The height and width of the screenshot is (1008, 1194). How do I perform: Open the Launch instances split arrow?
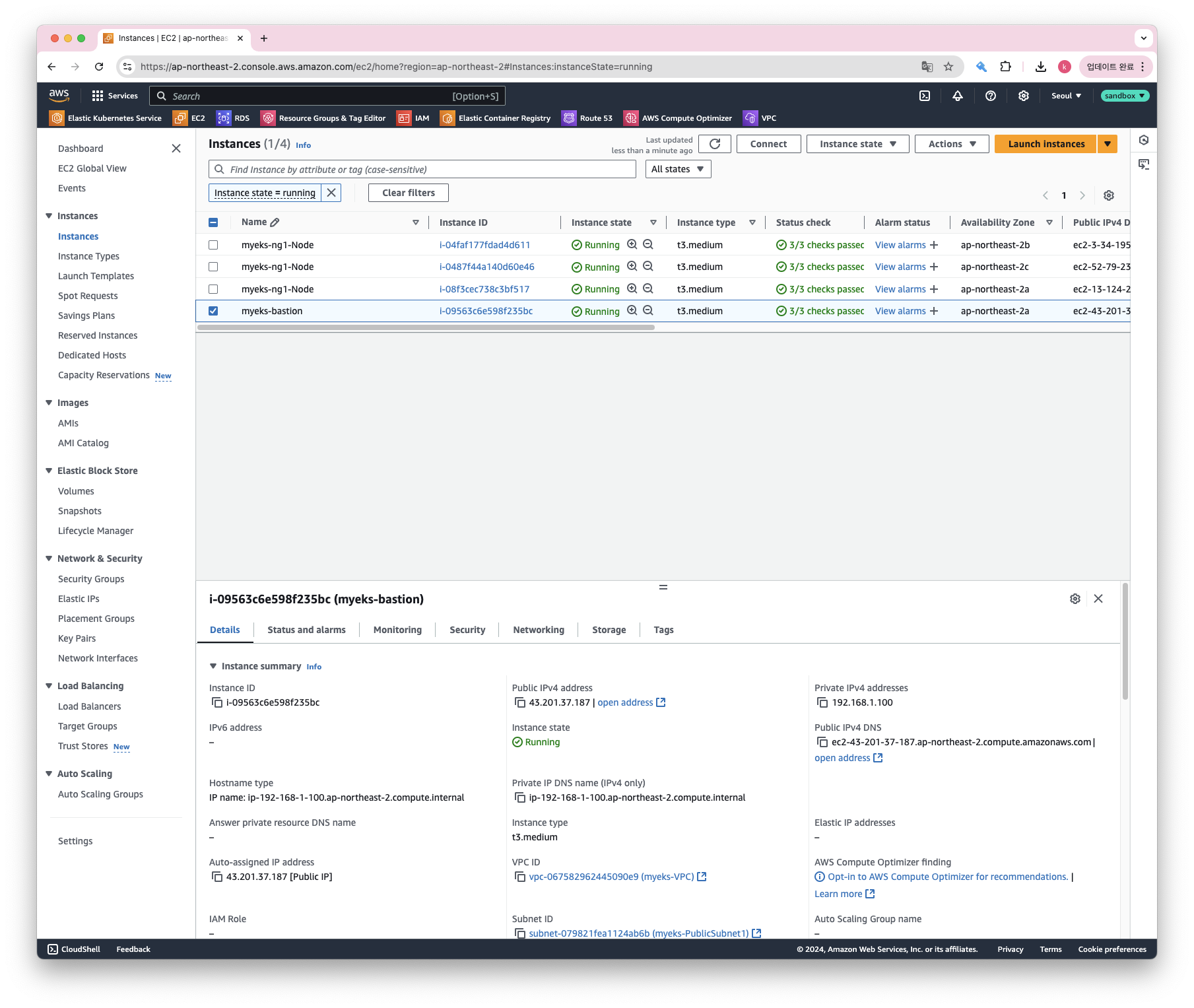pos(1108,144)
